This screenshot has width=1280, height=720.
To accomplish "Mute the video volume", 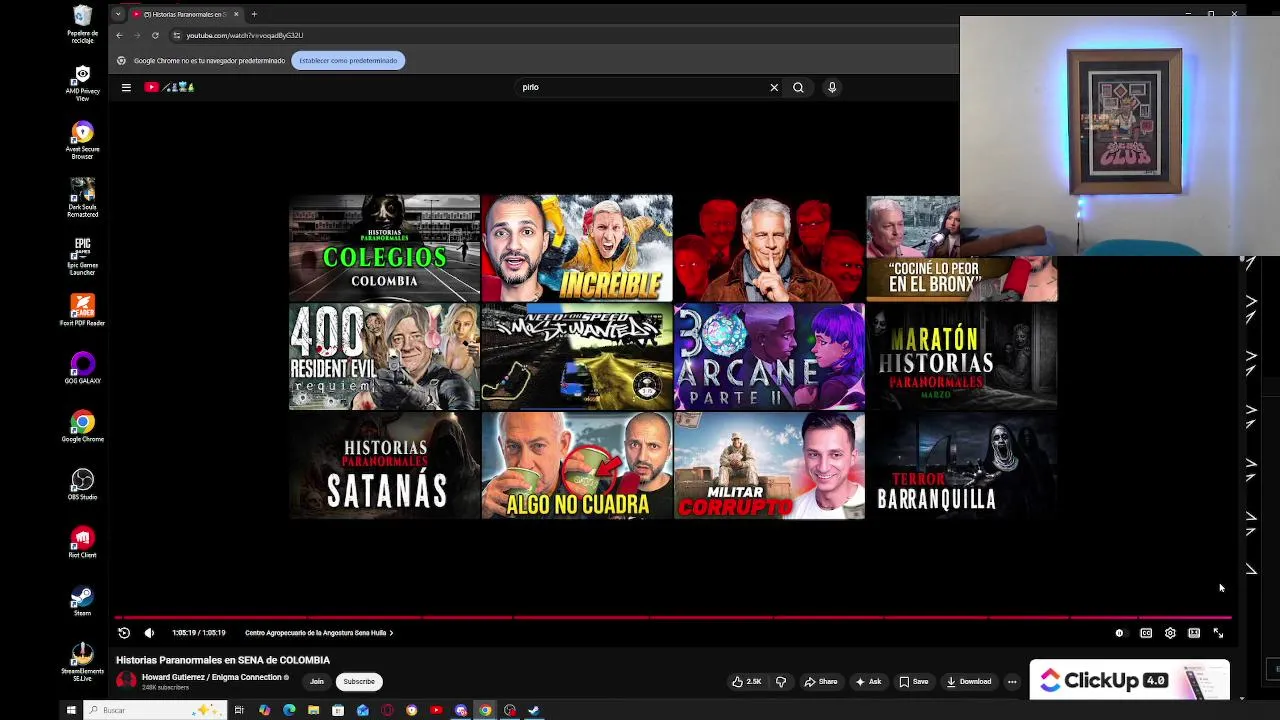I will point(149,633).
